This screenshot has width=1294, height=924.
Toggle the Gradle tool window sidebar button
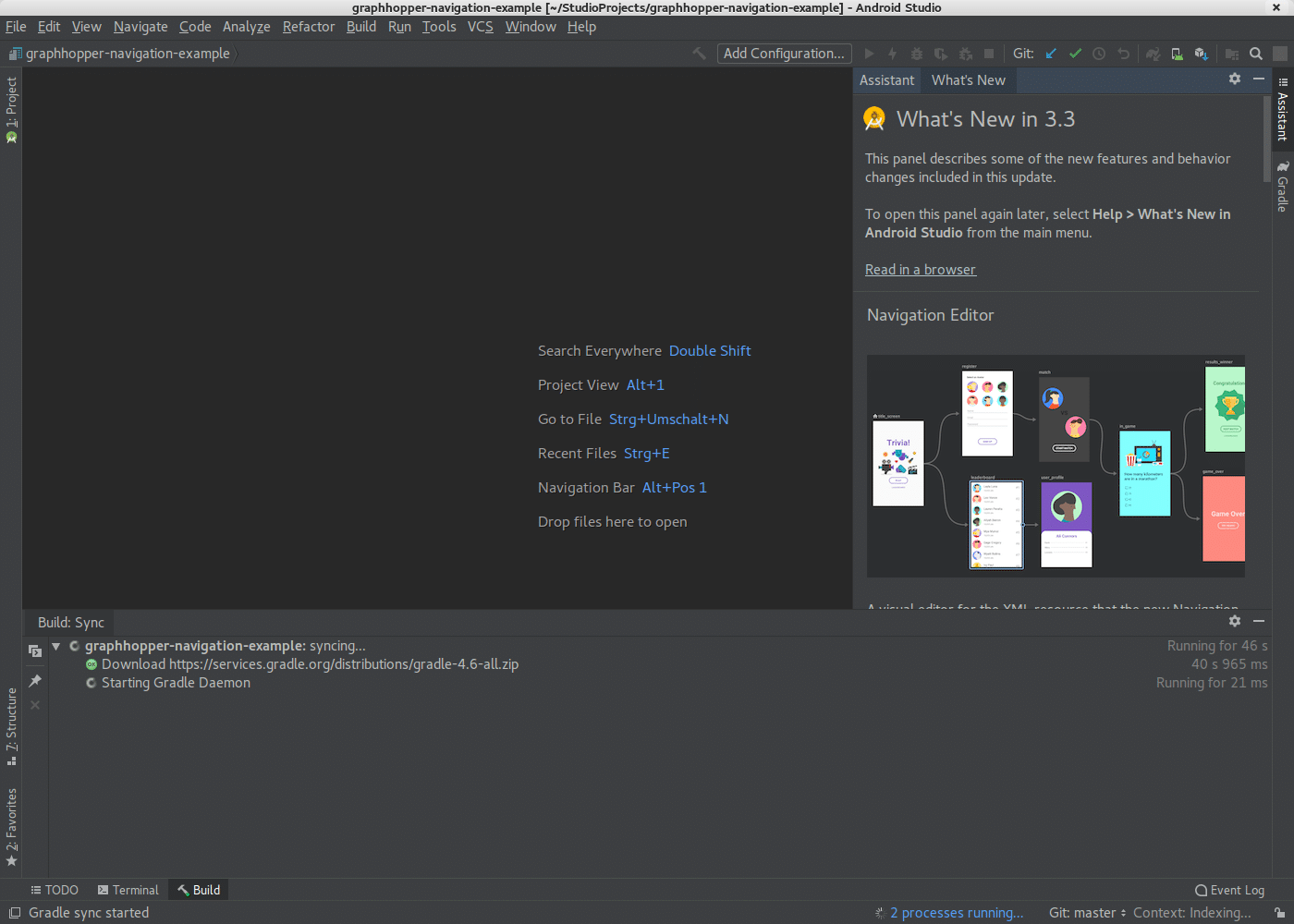click(x=1283, y=187)
